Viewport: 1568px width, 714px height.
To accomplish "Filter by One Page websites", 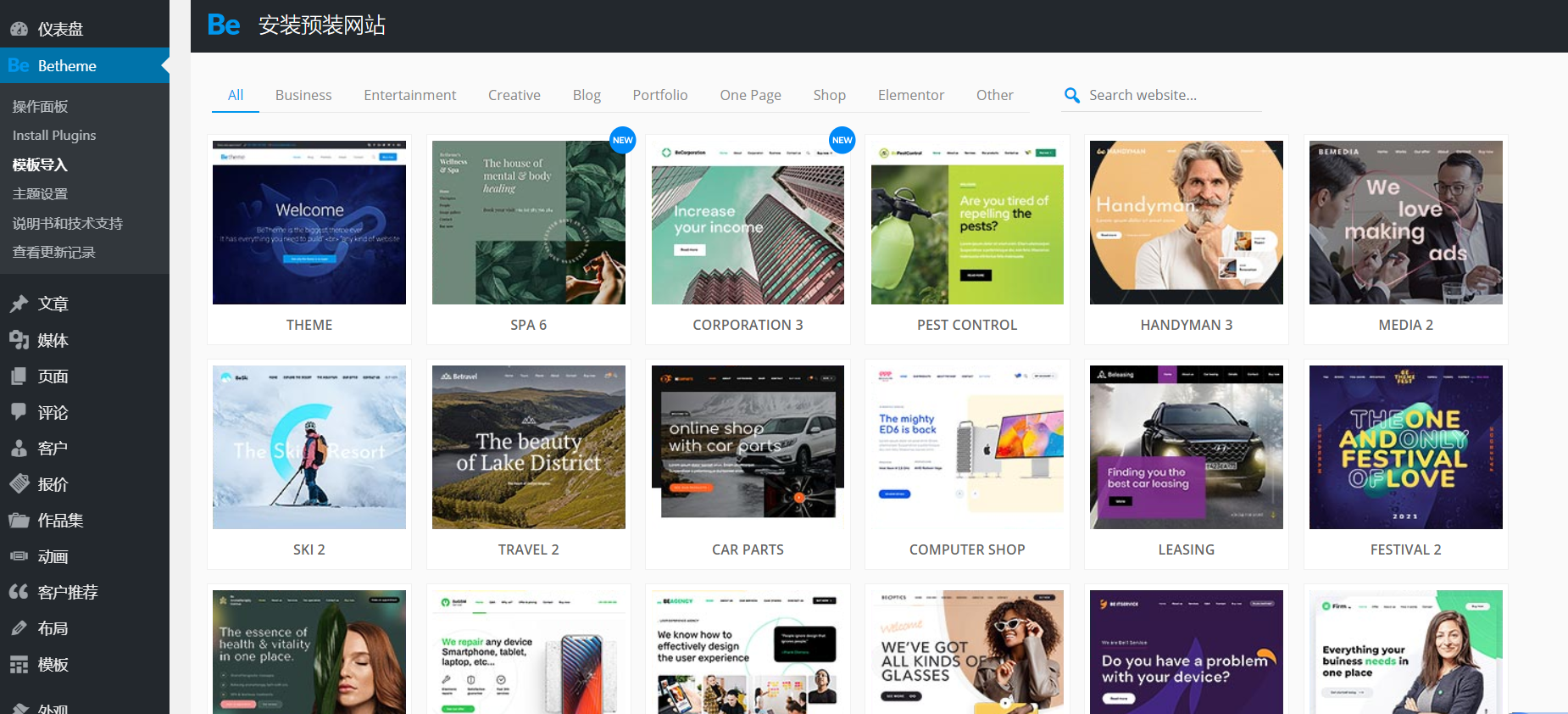I will (x=751, y=95).
